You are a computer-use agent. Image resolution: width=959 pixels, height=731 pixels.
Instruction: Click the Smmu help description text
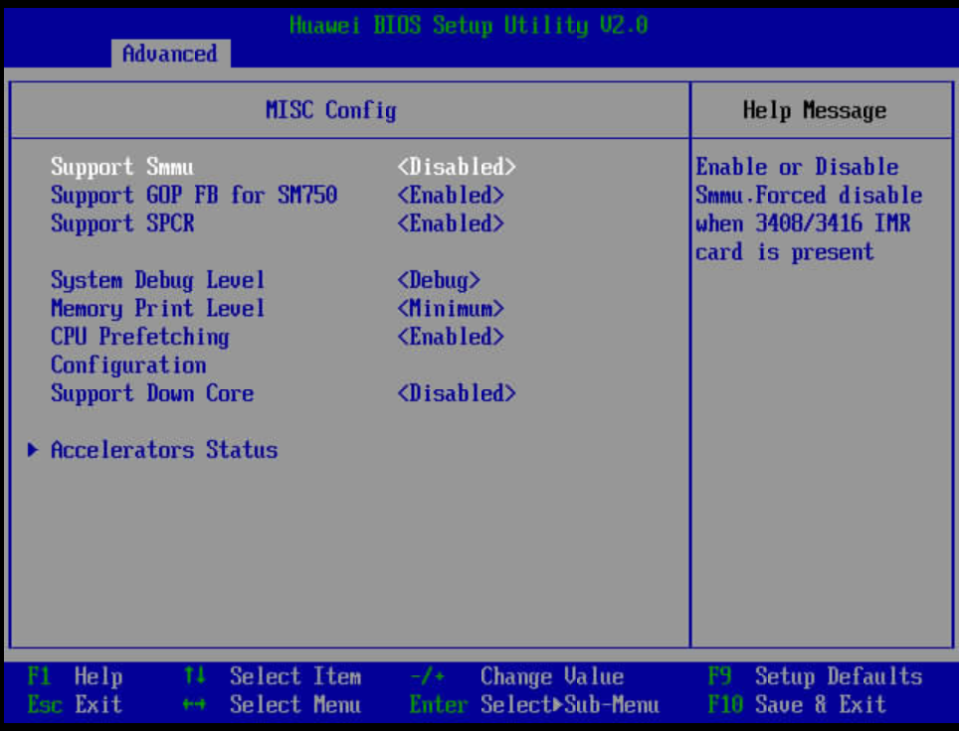click(809, 209)
